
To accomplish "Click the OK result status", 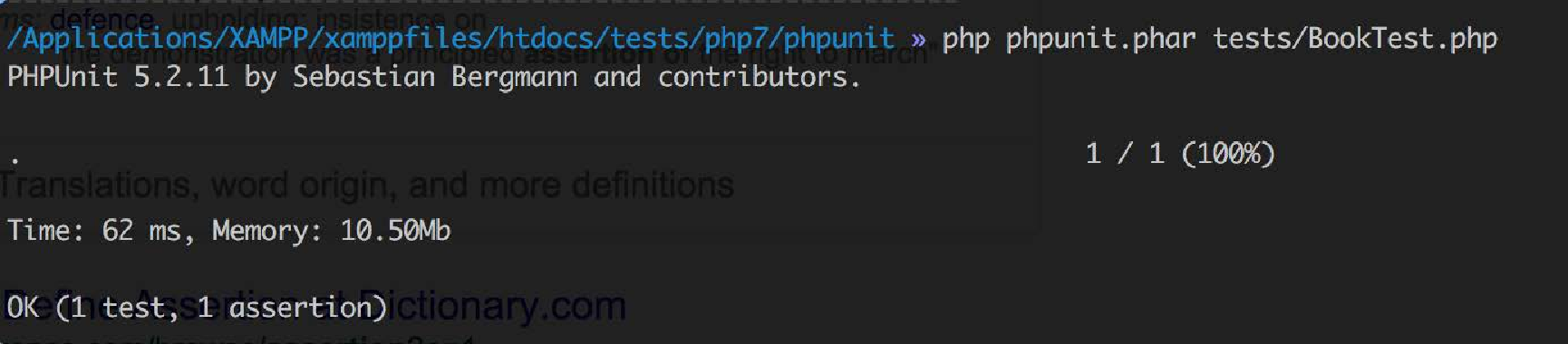I will 23,308.
